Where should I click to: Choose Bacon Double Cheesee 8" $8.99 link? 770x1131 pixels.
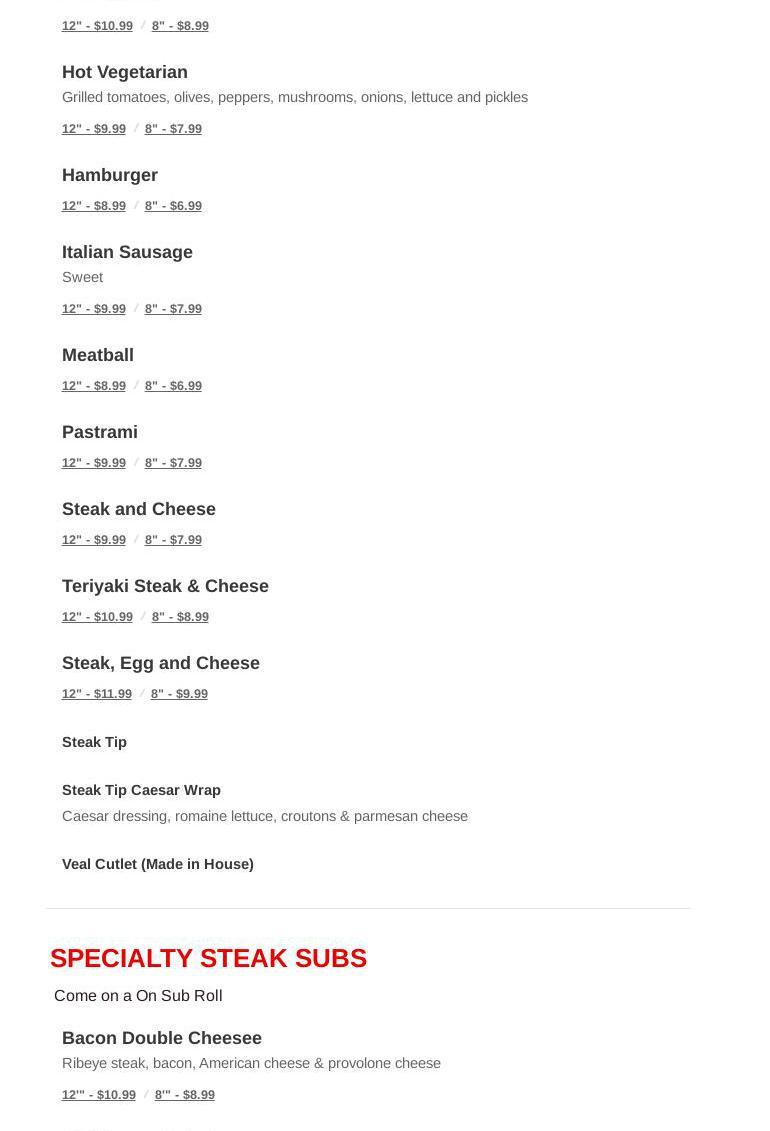coord(185,1095)
